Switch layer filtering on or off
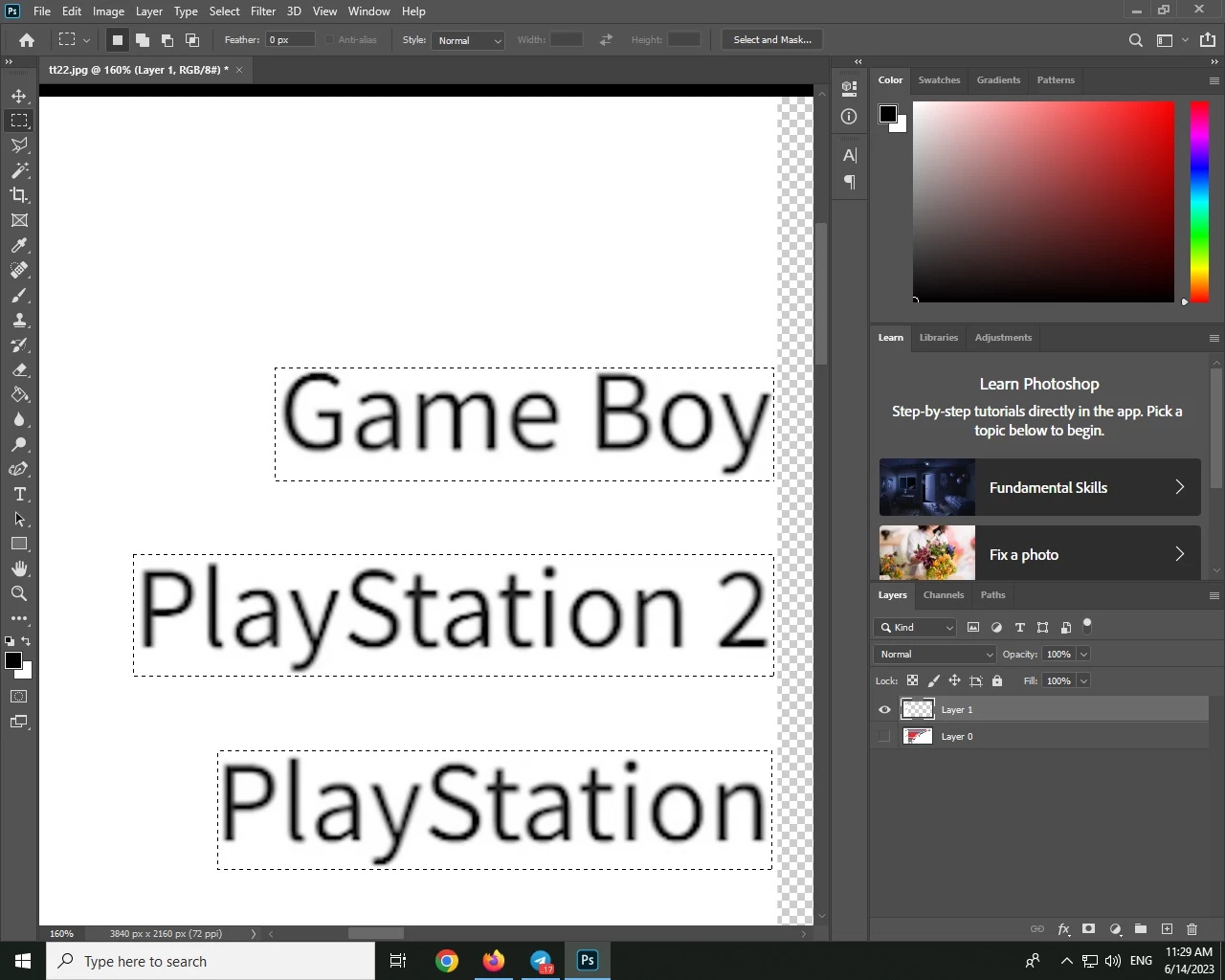This screenshot has width=1225, height=980. 1087,626
